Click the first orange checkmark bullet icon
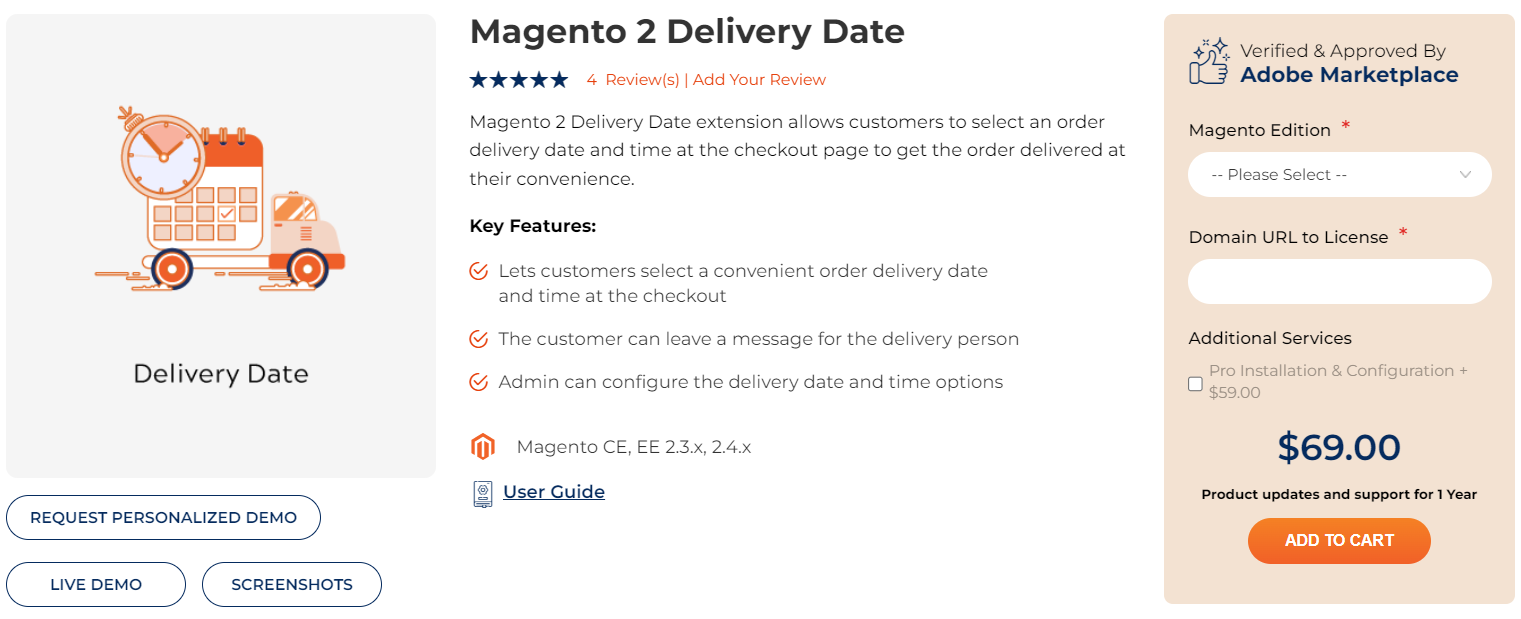Screen dimensions: 1521x619 click(x=478, y=270)
